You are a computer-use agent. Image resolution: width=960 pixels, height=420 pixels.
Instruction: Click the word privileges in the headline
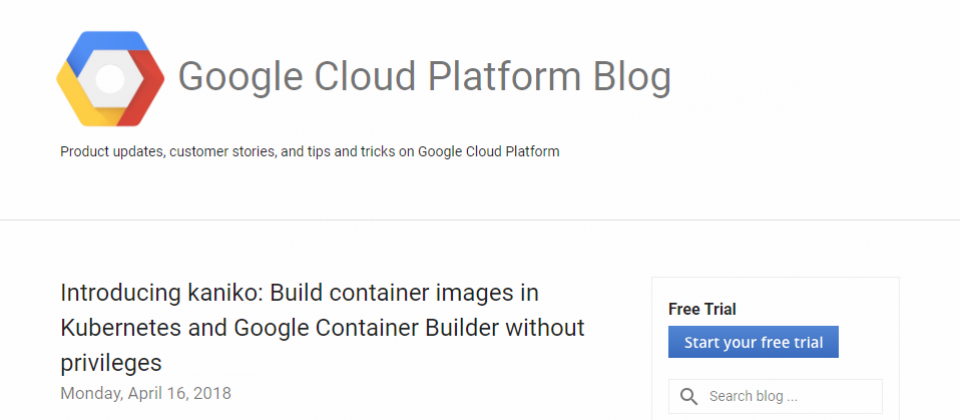click(x=111, y=364)
